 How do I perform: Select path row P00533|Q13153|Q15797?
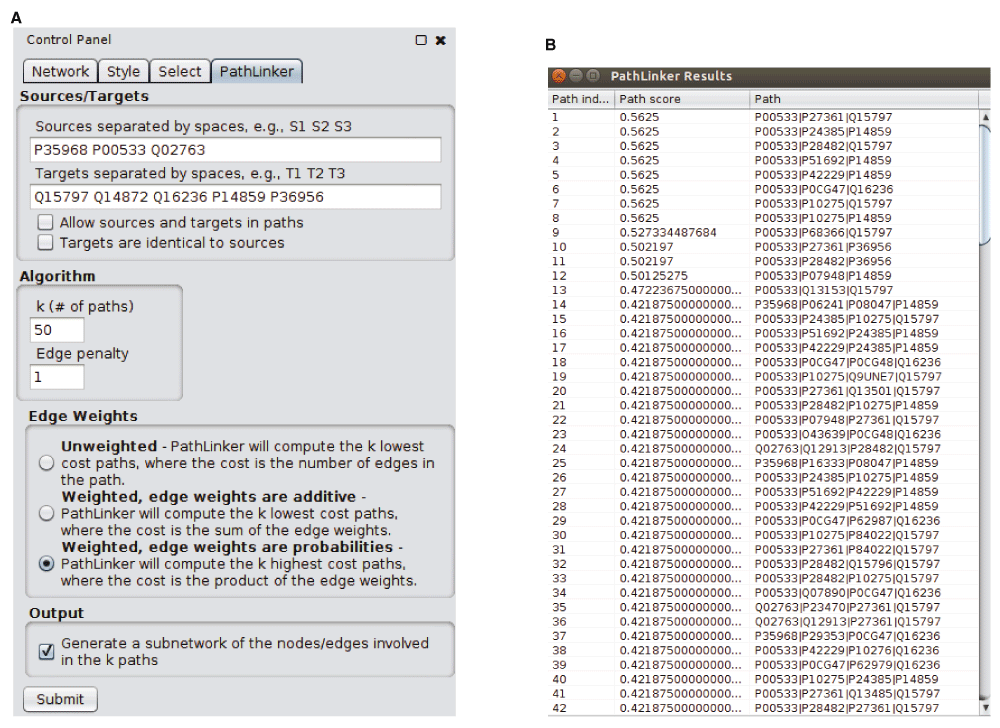[763, 290]
